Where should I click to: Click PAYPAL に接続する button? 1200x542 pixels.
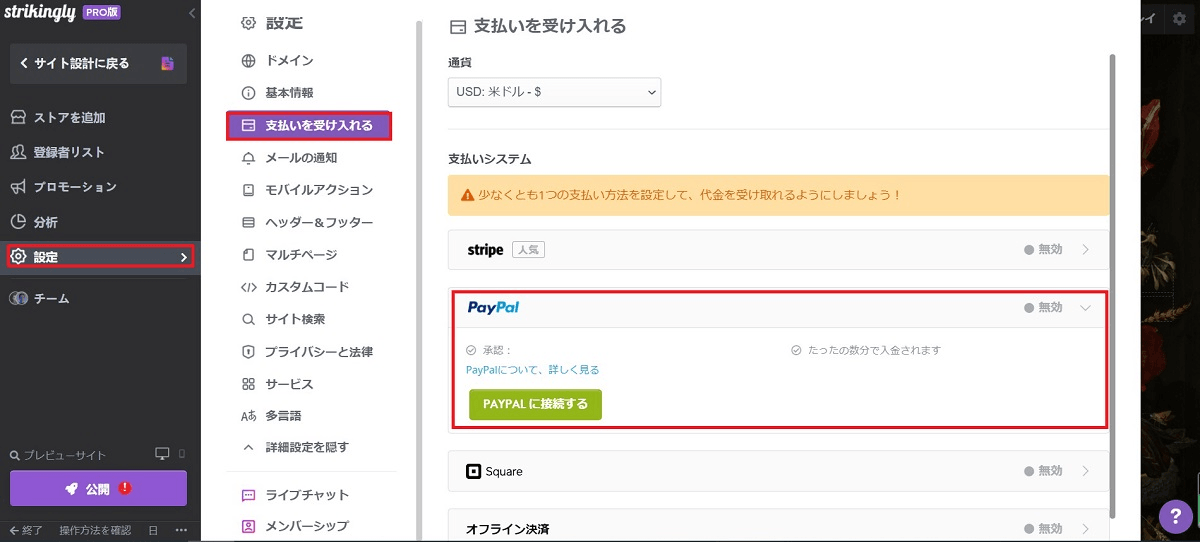[535, 404]
